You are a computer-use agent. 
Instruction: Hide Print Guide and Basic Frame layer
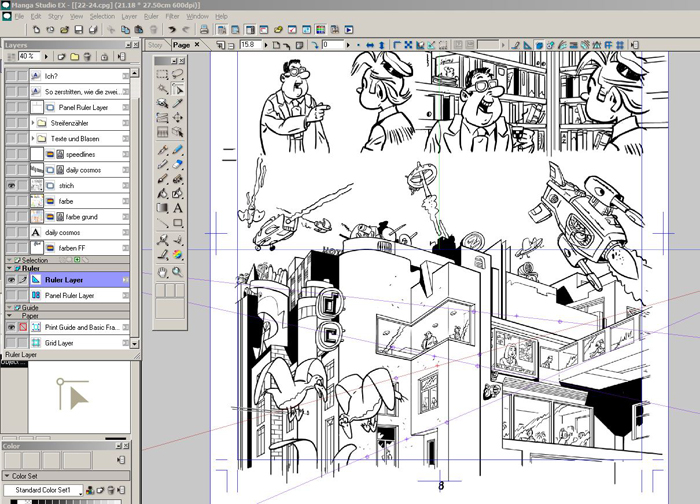[x=11, y=328]
